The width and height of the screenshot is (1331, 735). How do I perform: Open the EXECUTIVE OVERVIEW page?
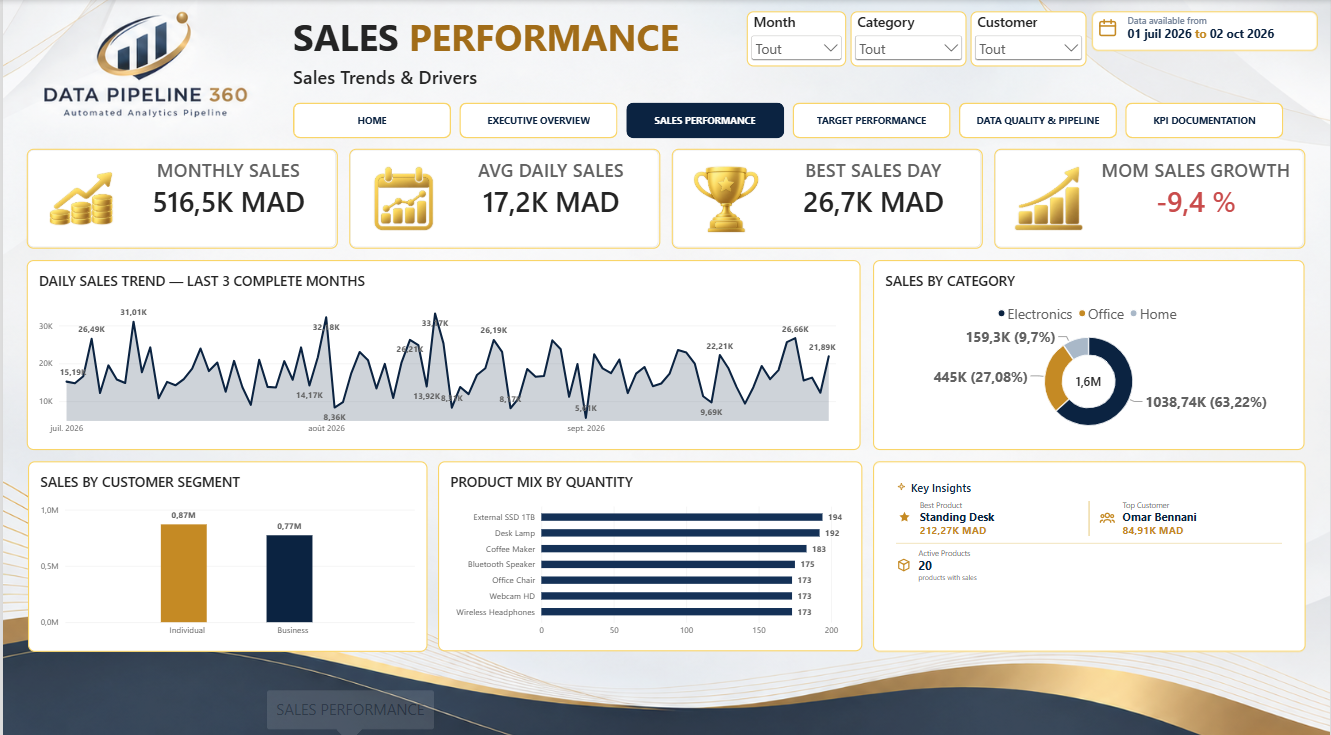pyautogui.click(x=538, y=120)
